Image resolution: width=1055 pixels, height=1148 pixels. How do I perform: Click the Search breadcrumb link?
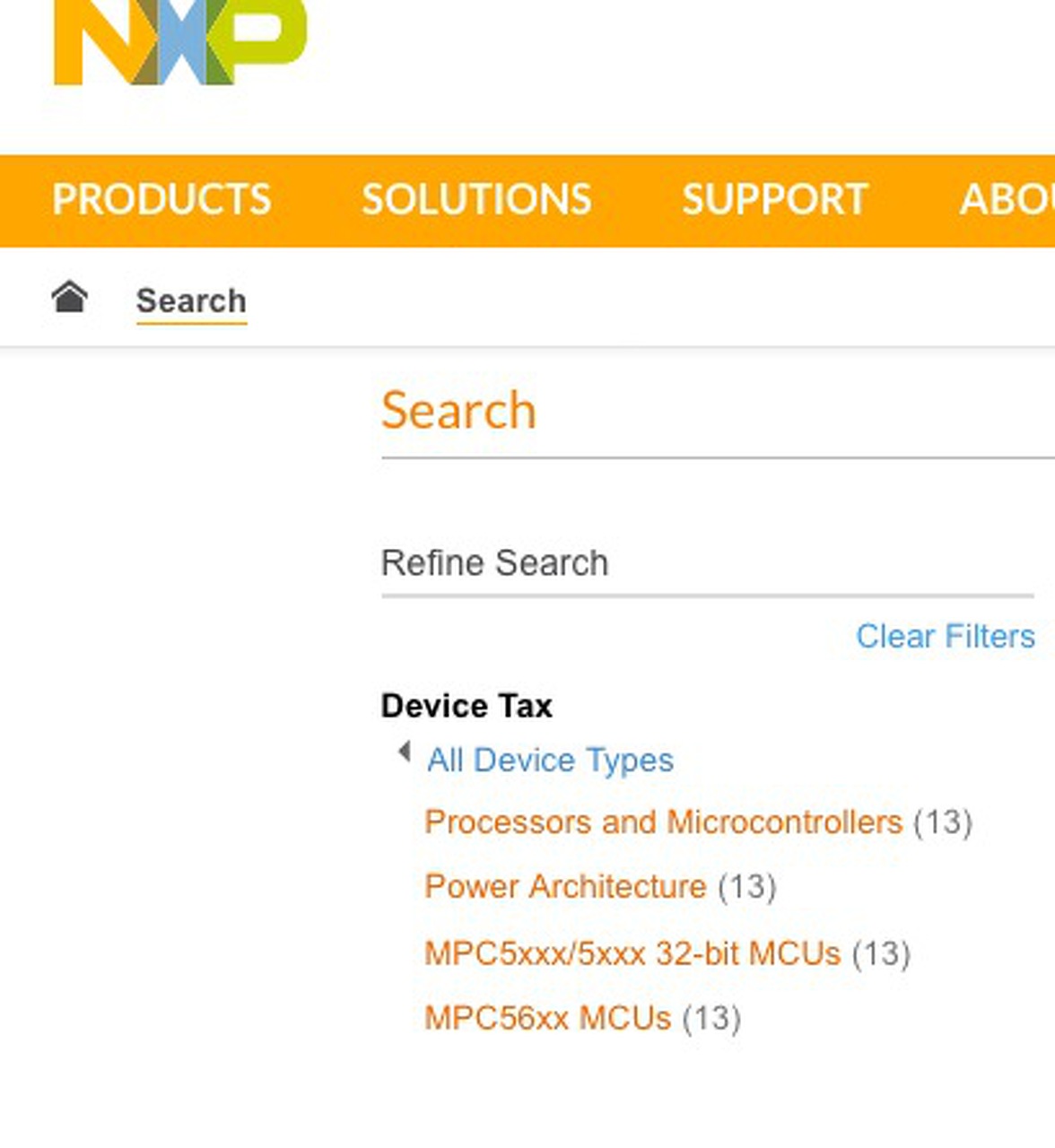click(191, 301)
